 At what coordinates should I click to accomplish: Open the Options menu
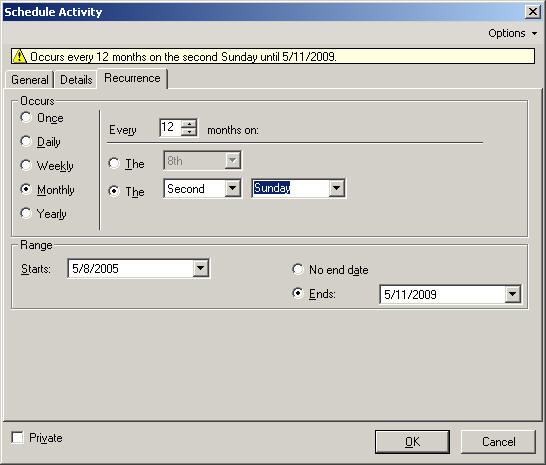tap(513, 33)
